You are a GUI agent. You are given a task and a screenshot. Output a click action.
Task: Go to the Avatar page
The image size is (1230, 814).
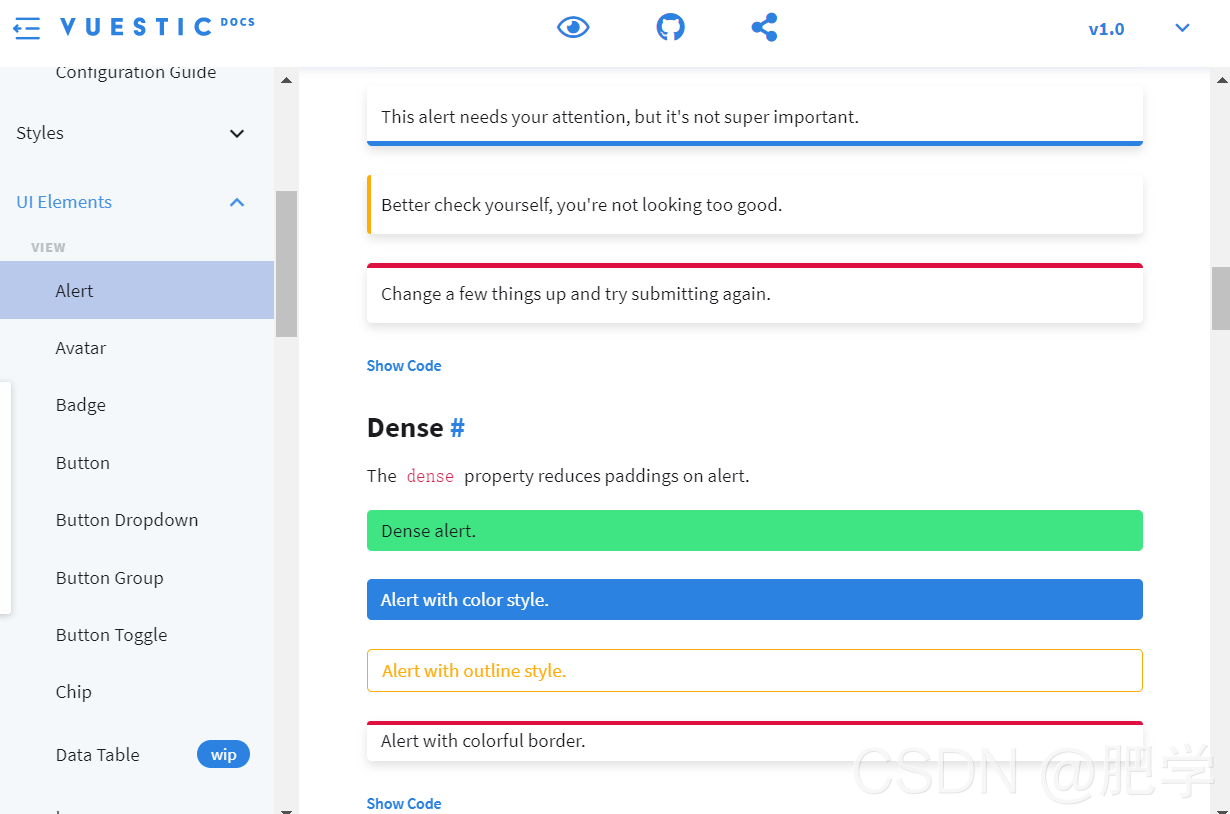pyautogui.click(x=81, y=348)
